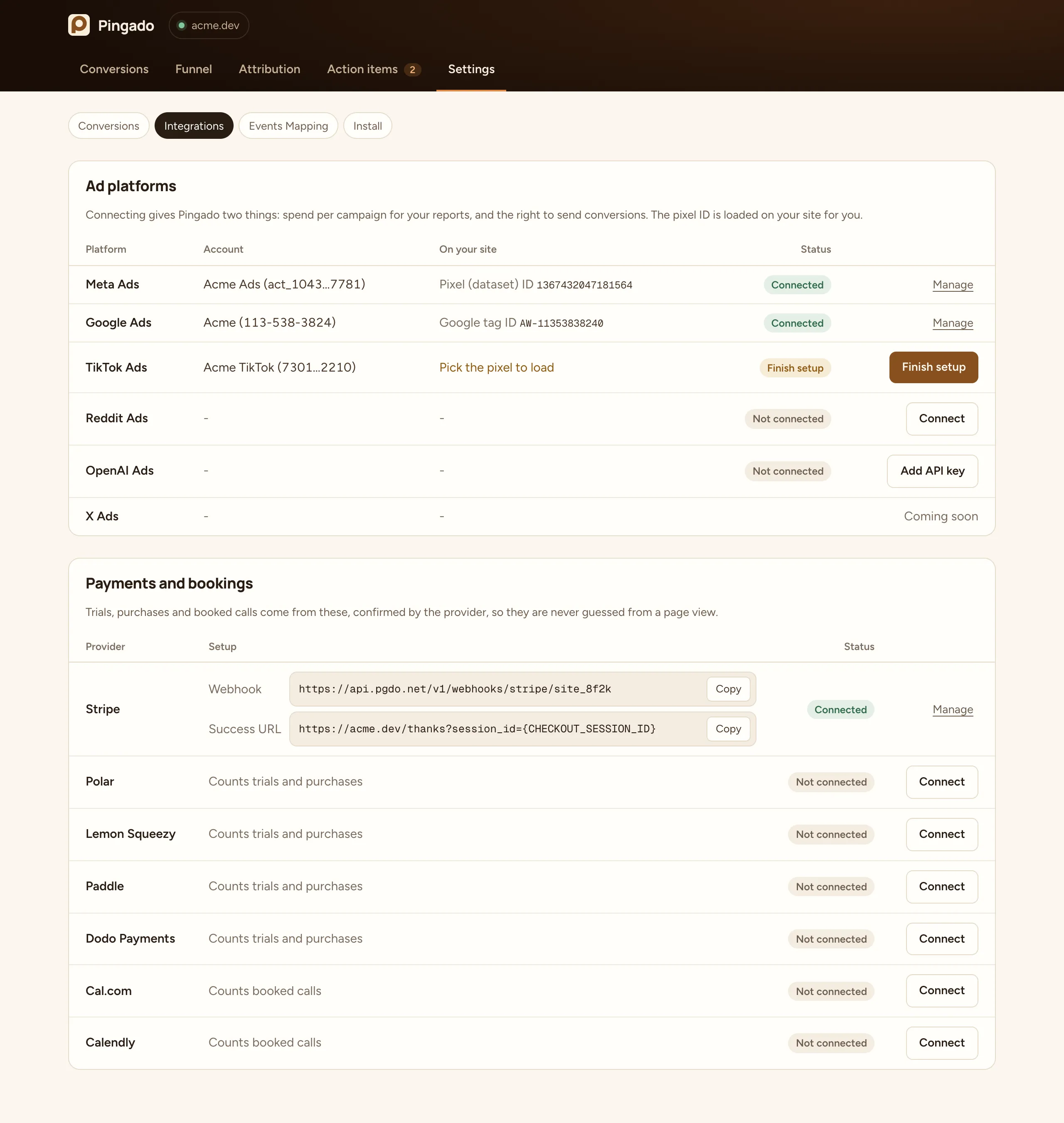Open the acme.dev site selector
Image resolution: width=1064 pixels, height=1123 pixels.
209,25
